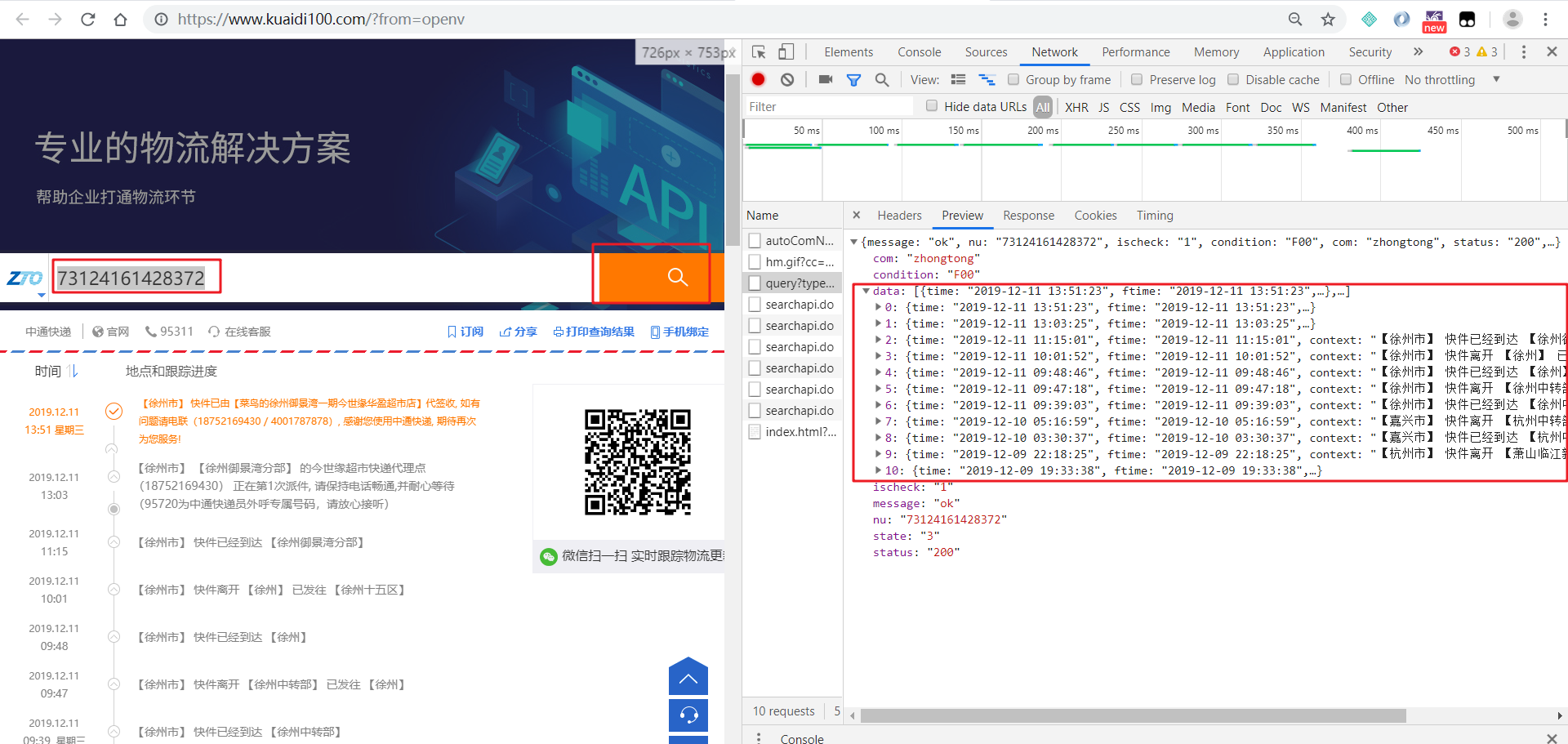Screen dimensions: 1568x744
Task: Click the Preview pane horizontal scrollbar
Action: point(1133,715)
